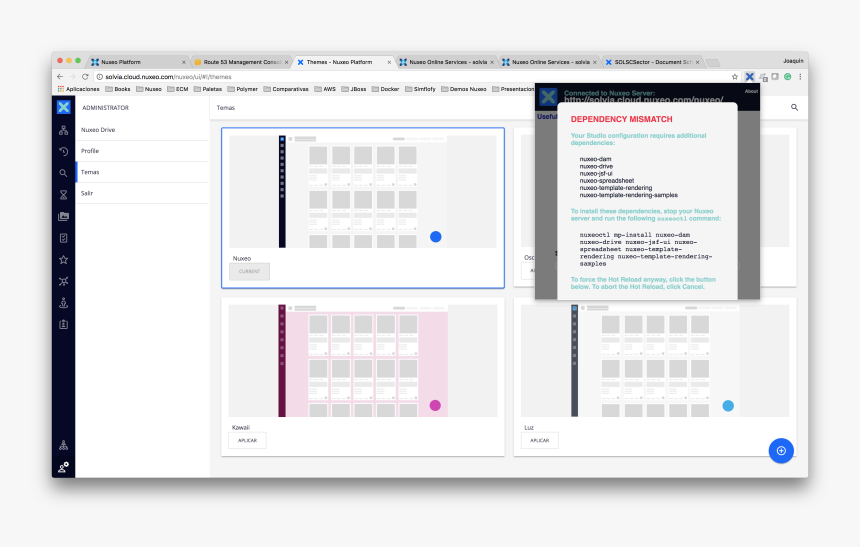Image resolution: width=860 pixels, height=547 pixels.
Task: Click the CURRENT button under Nuxeo theme
Action: point(250,272)
